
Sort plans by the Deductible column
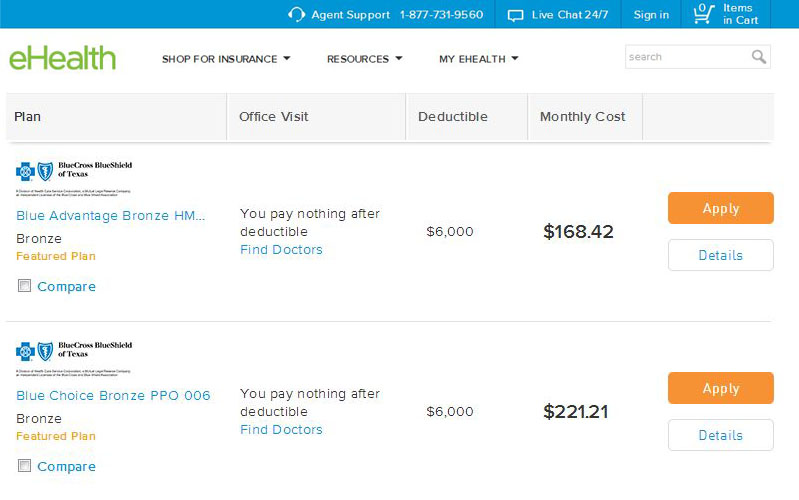(x=453, y=117)
